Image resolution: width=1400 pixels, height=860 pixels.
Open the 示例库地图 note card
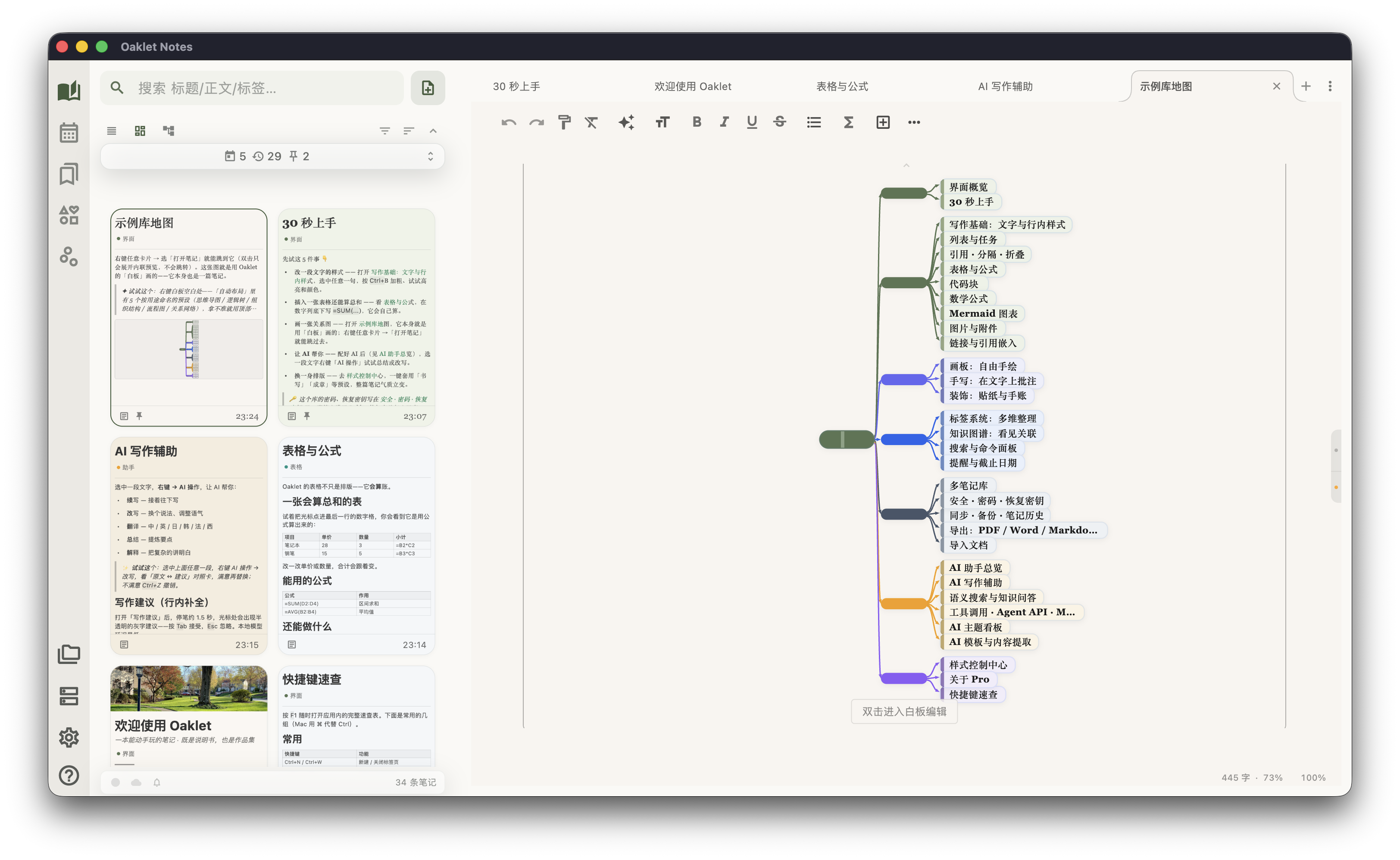[188, 318]
